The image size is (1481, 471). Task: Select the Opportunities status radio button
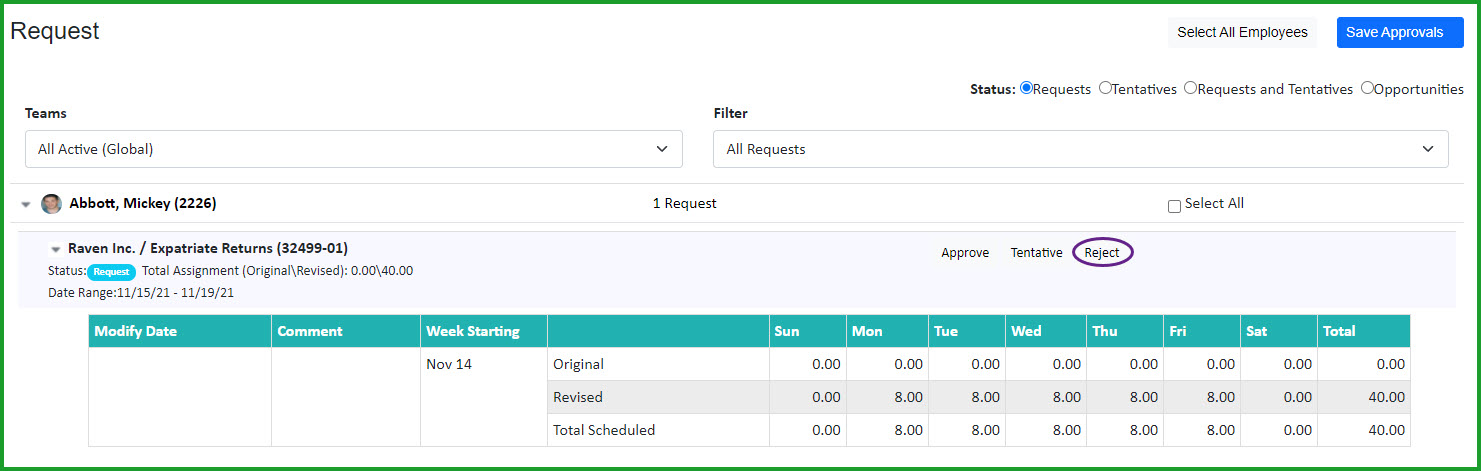pos(1367,88)
